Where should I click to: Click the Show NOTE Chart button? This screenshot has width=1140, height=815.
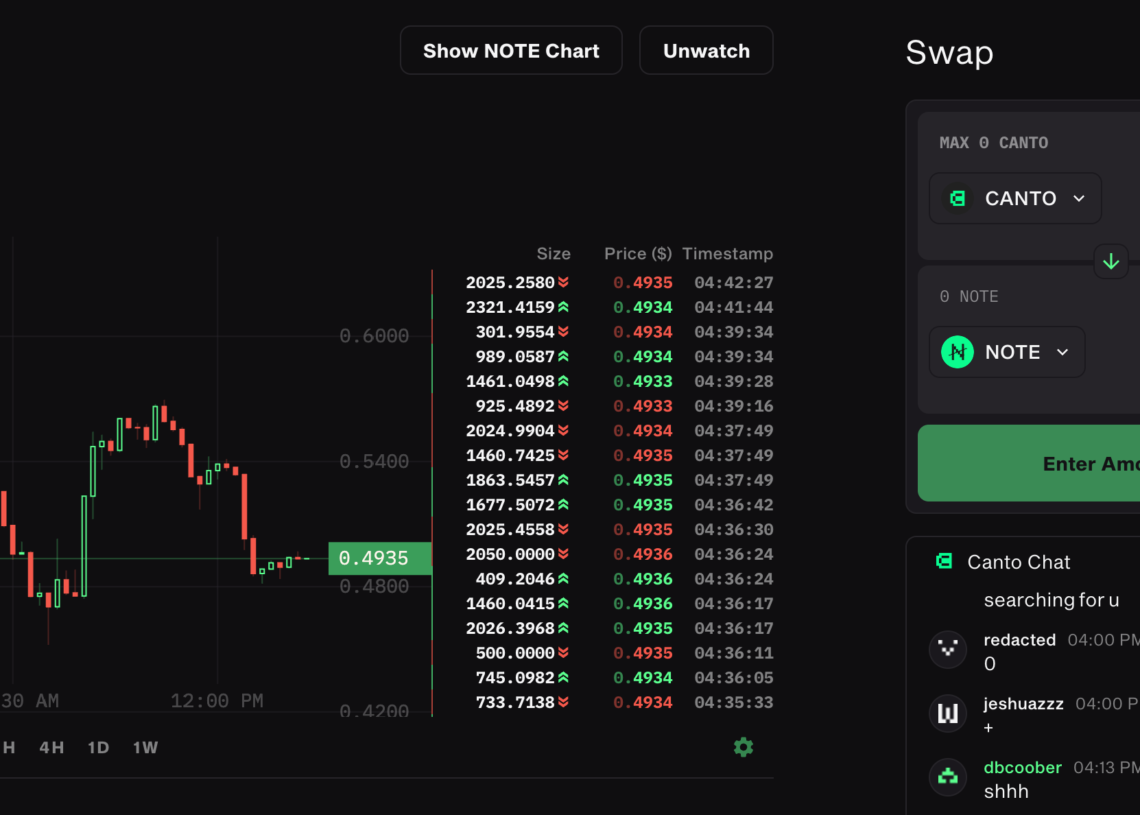pyautogui.click(x=511, y=50)
